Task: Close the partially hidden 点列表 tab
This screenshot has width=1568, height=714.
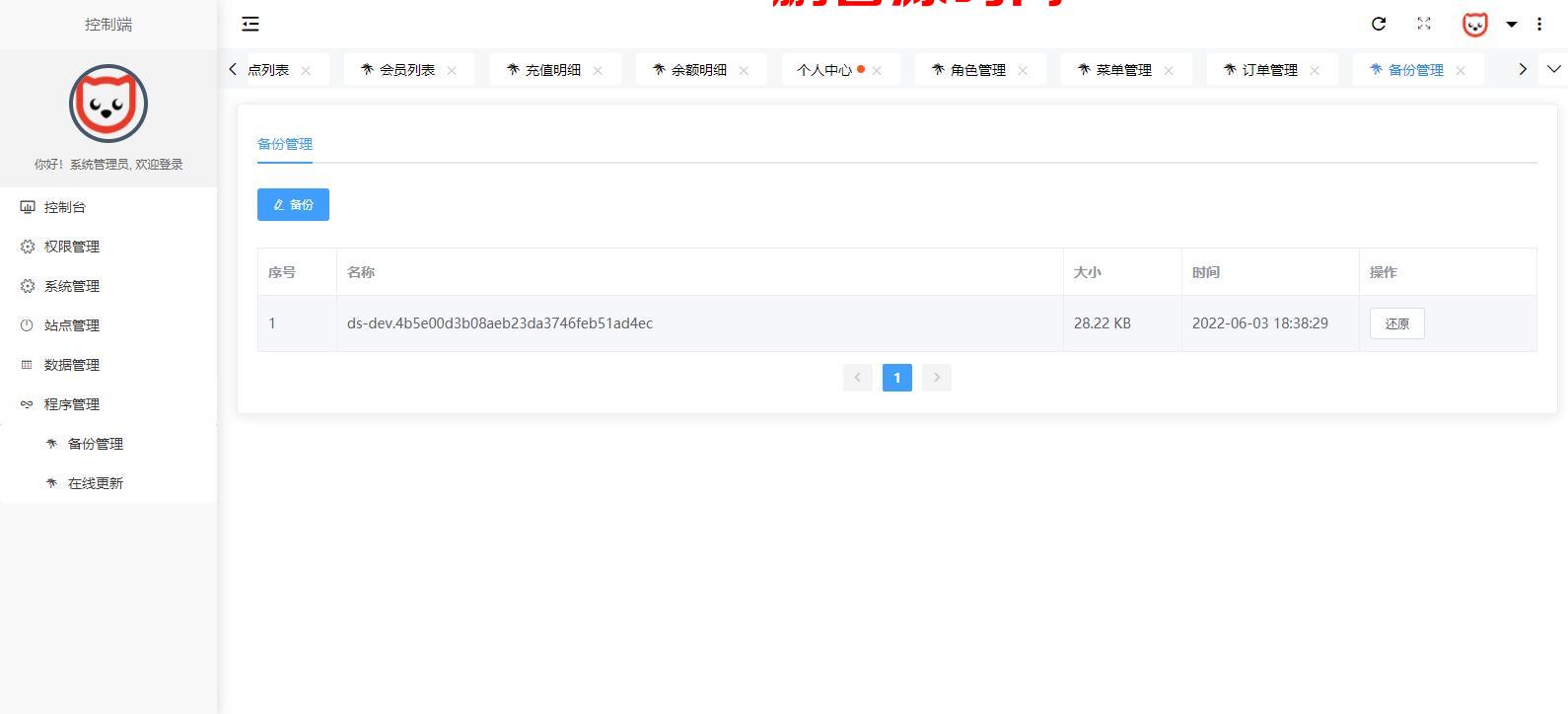Action: click(306, 70)
